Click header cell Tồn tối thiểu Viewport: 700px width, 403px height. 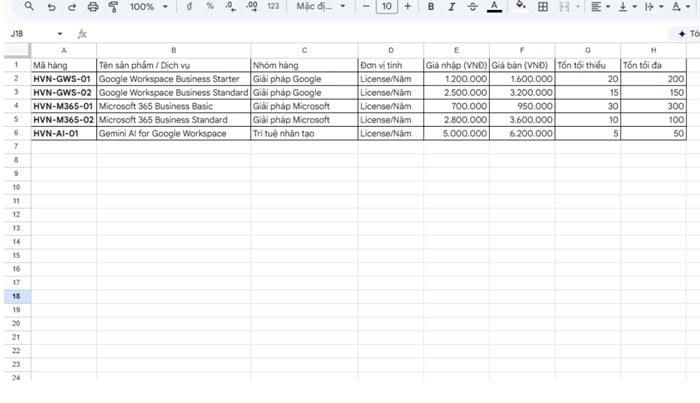(588, 65)
